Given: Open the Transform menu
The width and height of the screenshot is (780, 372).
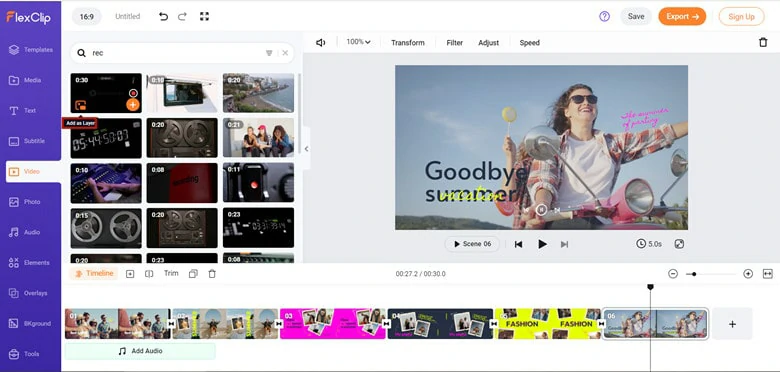Looking at the screenshot, I should pos(408,43).
